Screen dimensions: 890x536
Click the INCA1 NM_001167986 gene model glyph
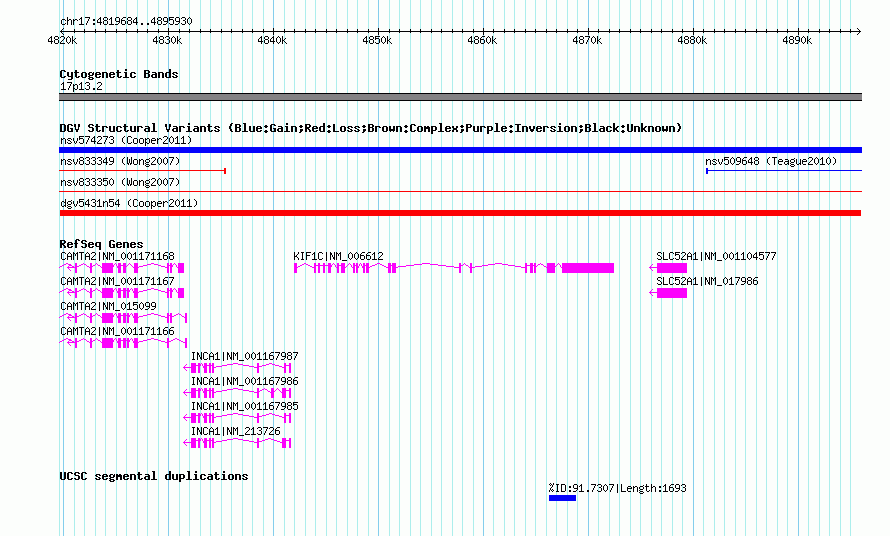237,393
